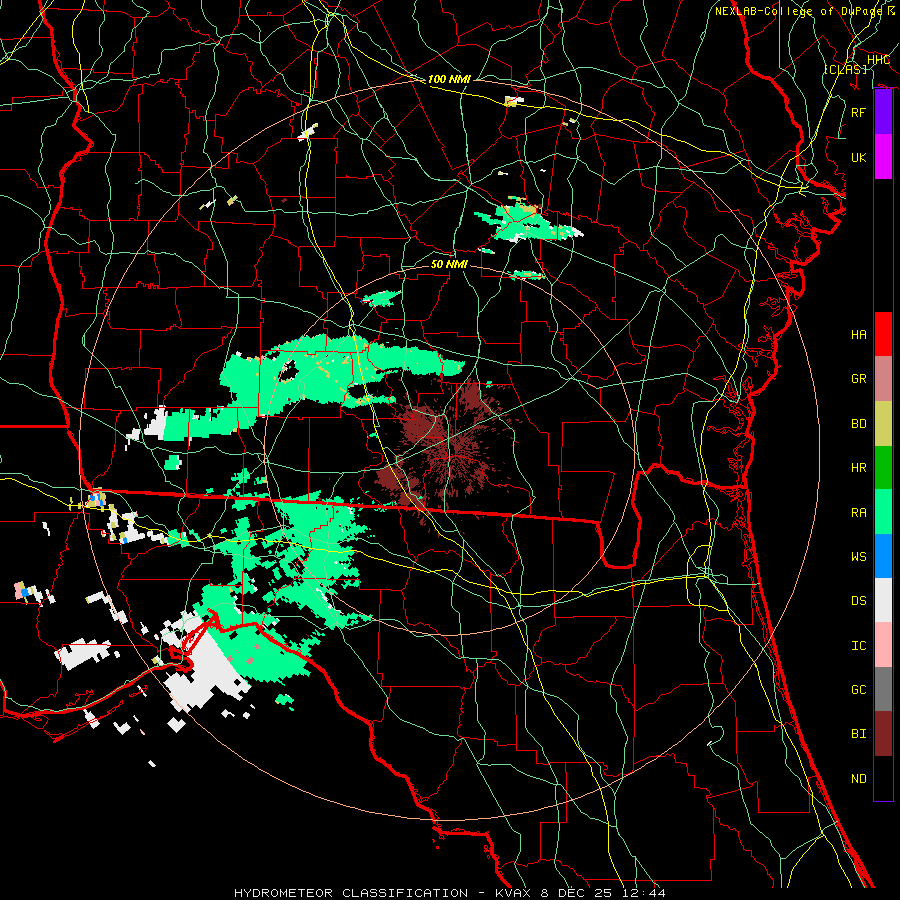This screenshot has height=900, width=900.
Task: Click the 'BI' legend label
Action: tap(858, 734)
